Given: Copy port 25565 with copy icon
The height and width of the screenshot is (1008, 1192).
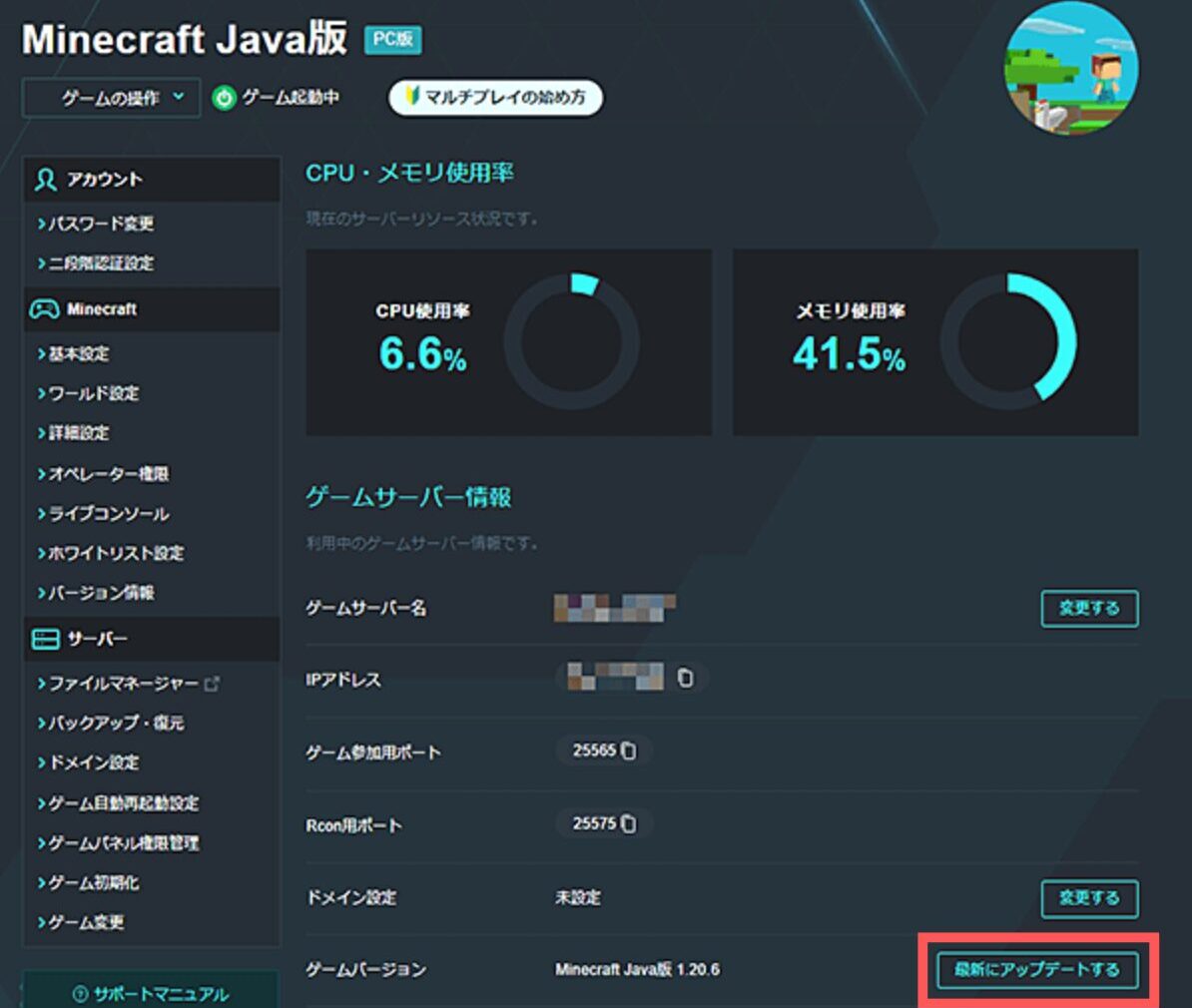Looking at the screenshot, I should pyautogui.click(x=628, y=751).
